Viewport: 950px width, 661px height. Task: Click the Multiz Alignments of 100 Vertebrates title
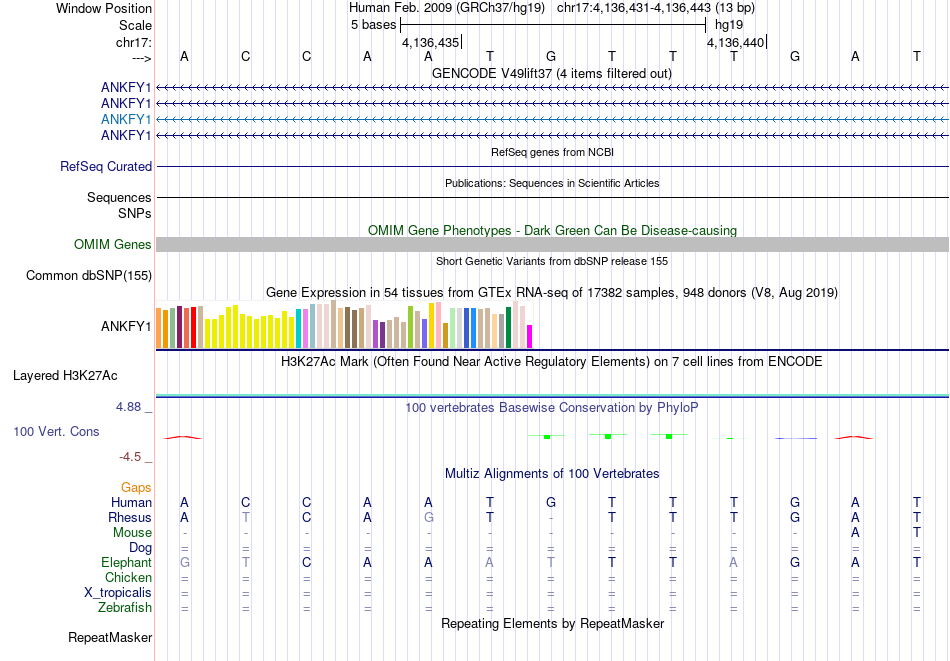pos(552,474)
